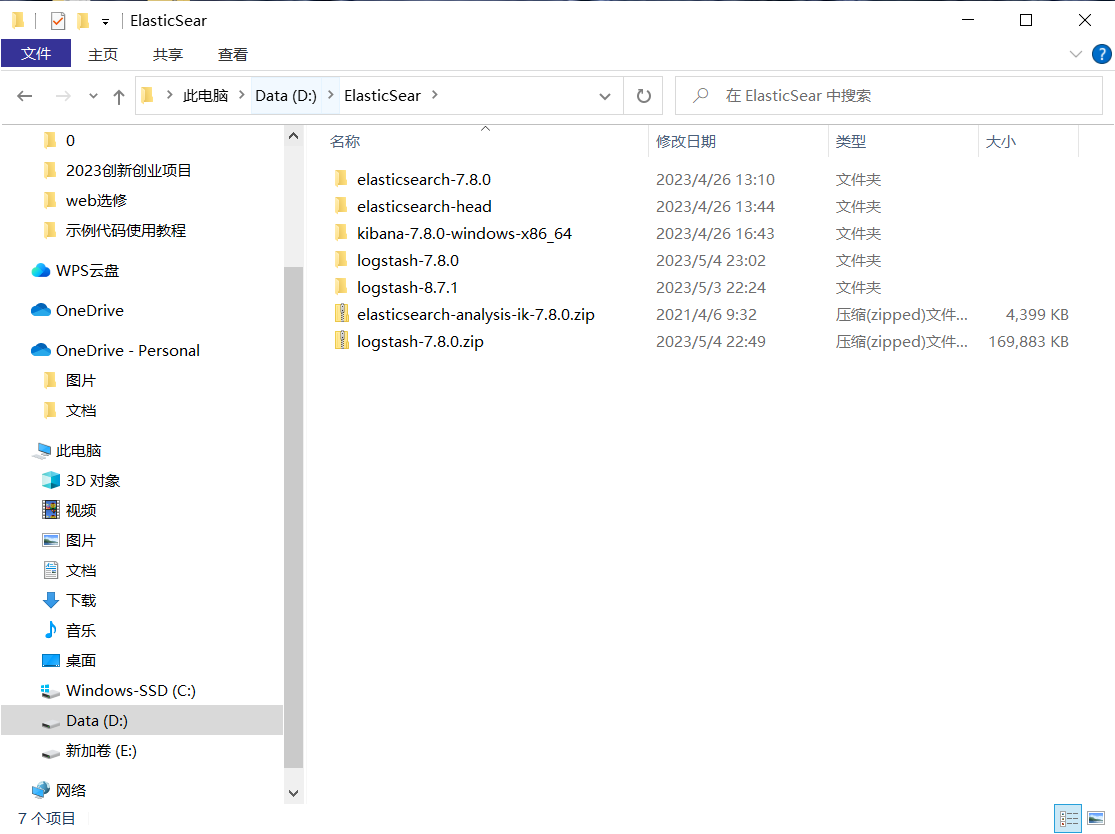This screenshot has width=1115, height=834.
Task: Open 文档 under 此电脑
Action: click(x=80, y=570)
